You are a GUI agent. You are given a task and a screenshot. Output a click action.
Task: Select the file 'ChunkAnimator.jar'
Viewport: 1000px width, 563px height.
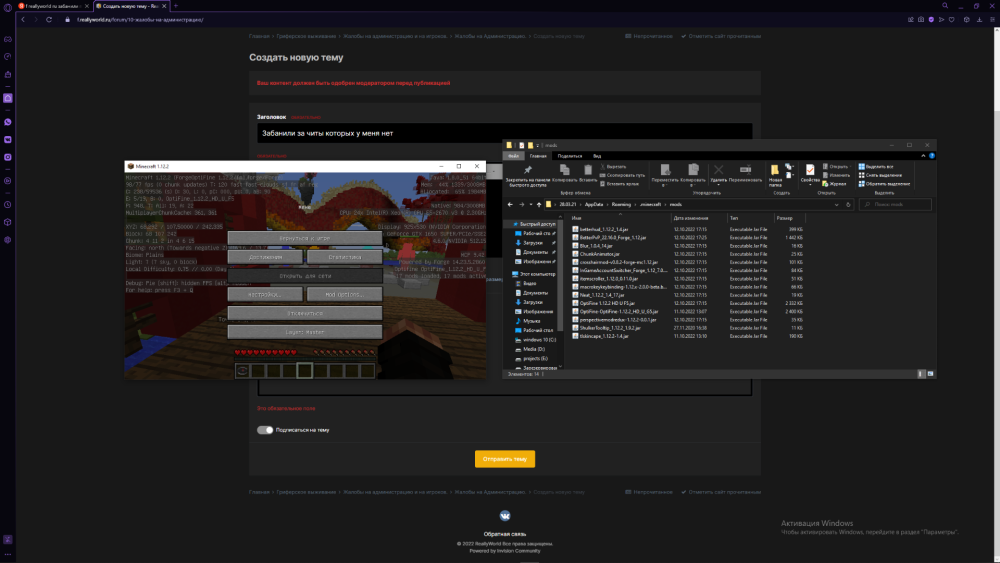coord(599,254)
